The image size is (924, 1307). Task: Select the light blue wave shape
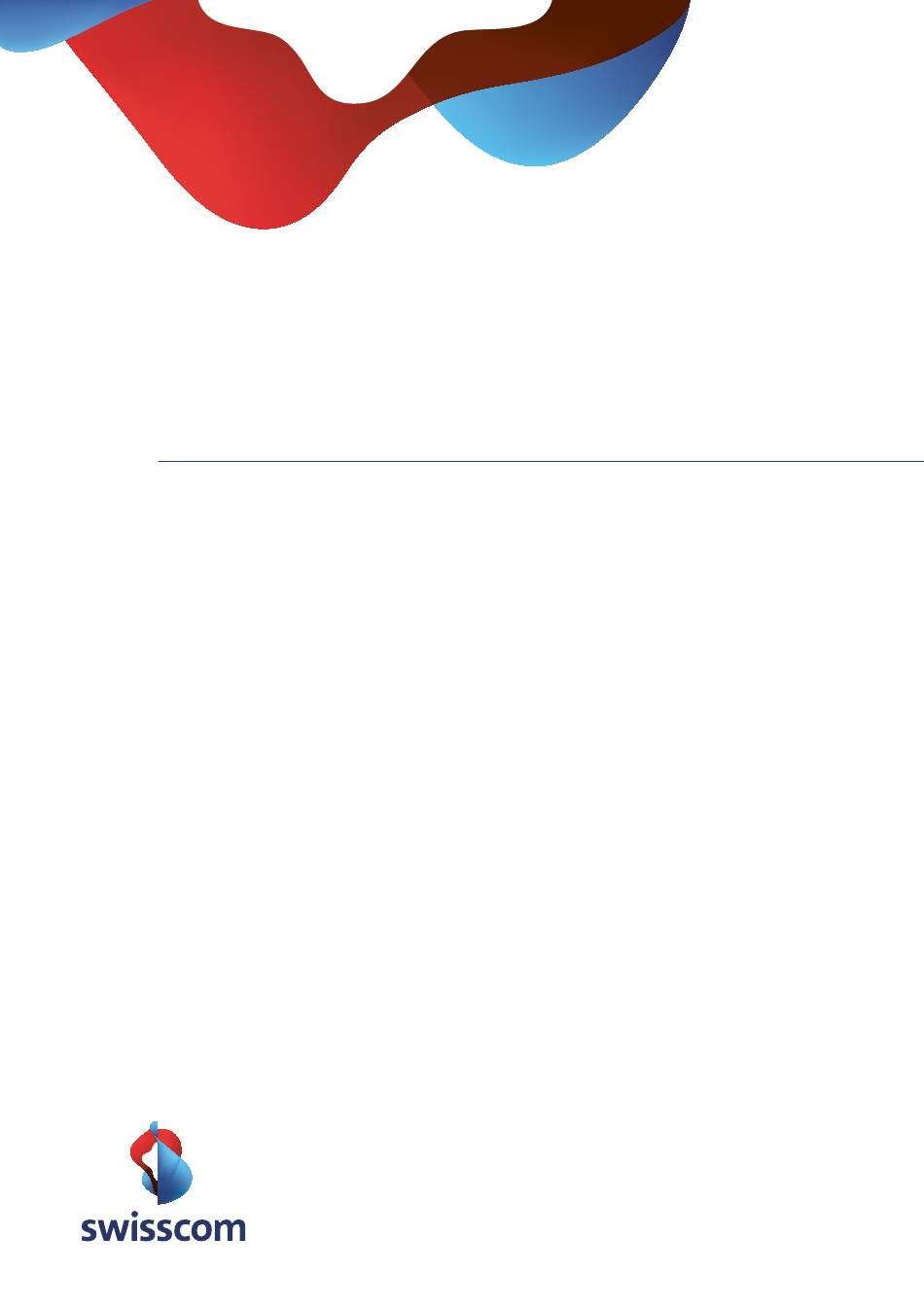pos(515,131)
